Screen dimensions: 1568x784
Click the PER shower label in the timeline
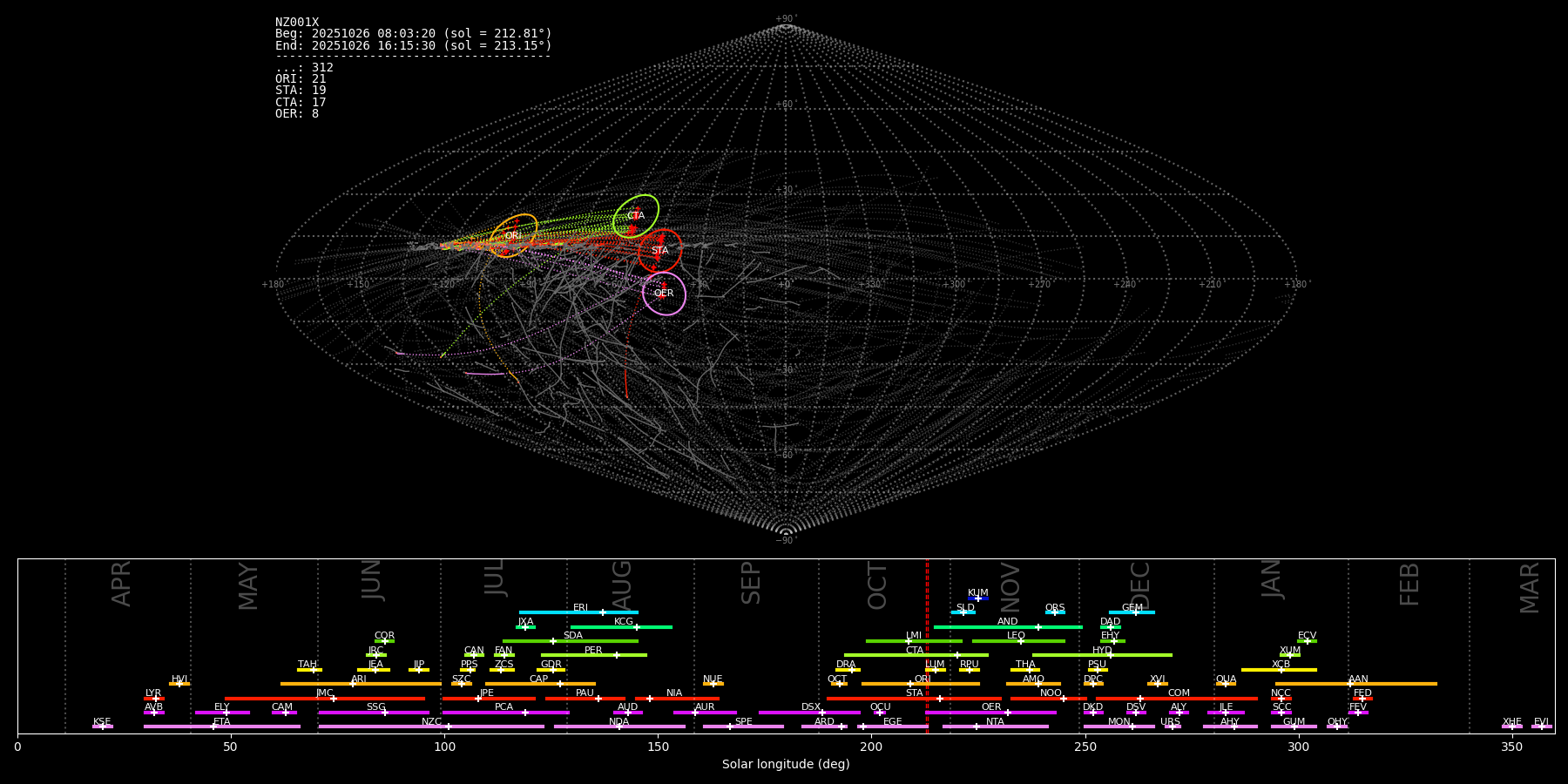(593, 651)
